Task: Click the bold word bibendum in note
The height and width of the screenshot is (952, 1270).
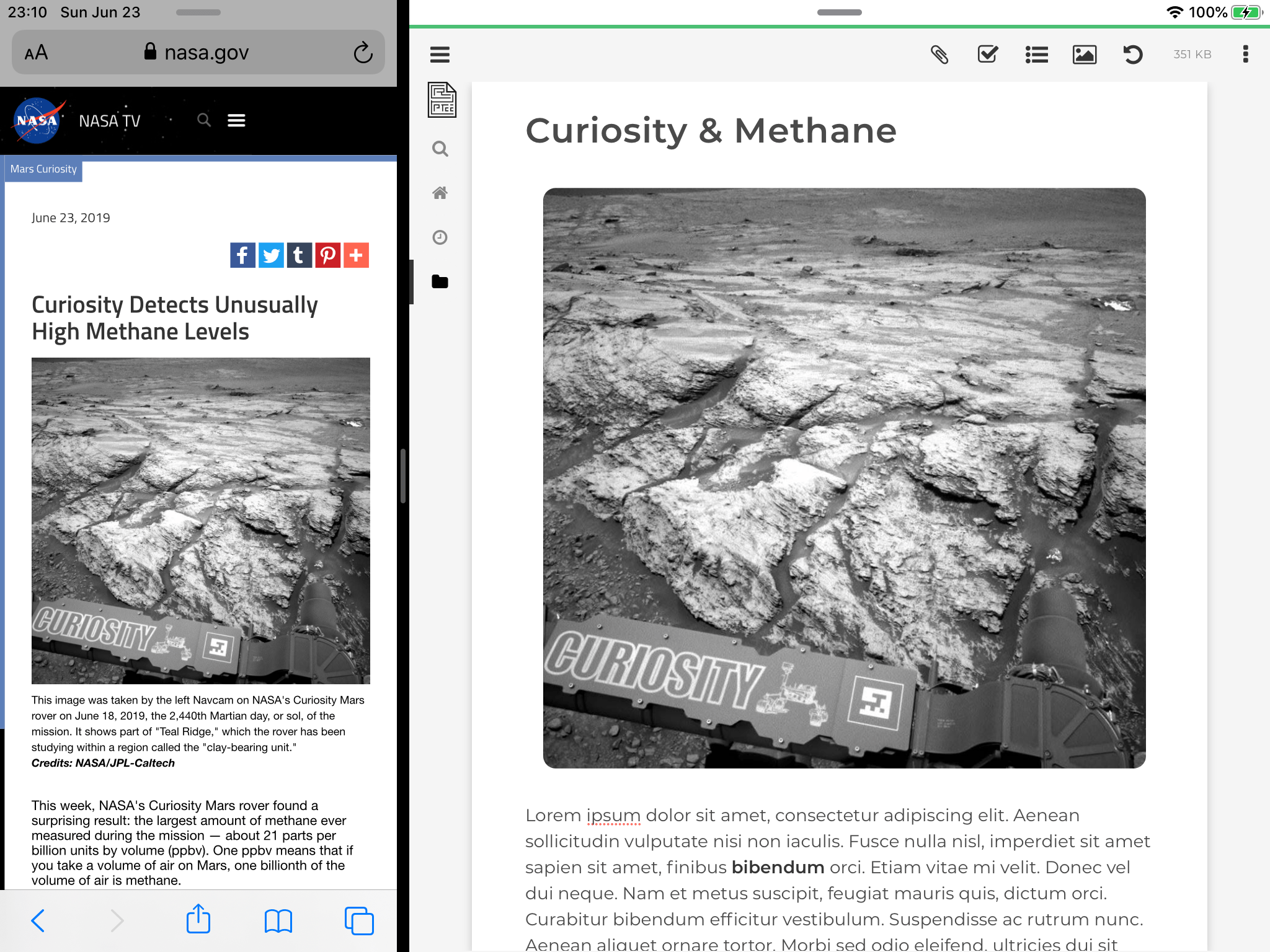Action: point(778,867)
